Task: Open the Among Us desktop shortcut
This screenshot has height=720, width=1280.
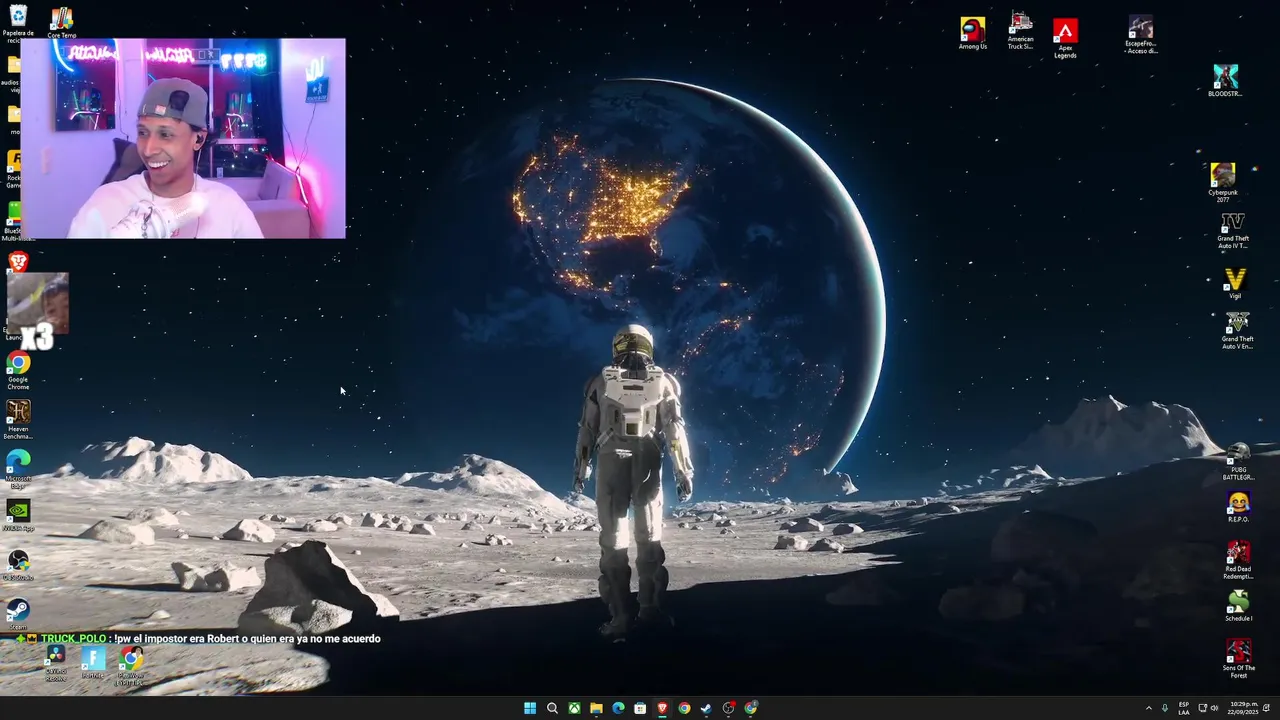Action: 972,33
